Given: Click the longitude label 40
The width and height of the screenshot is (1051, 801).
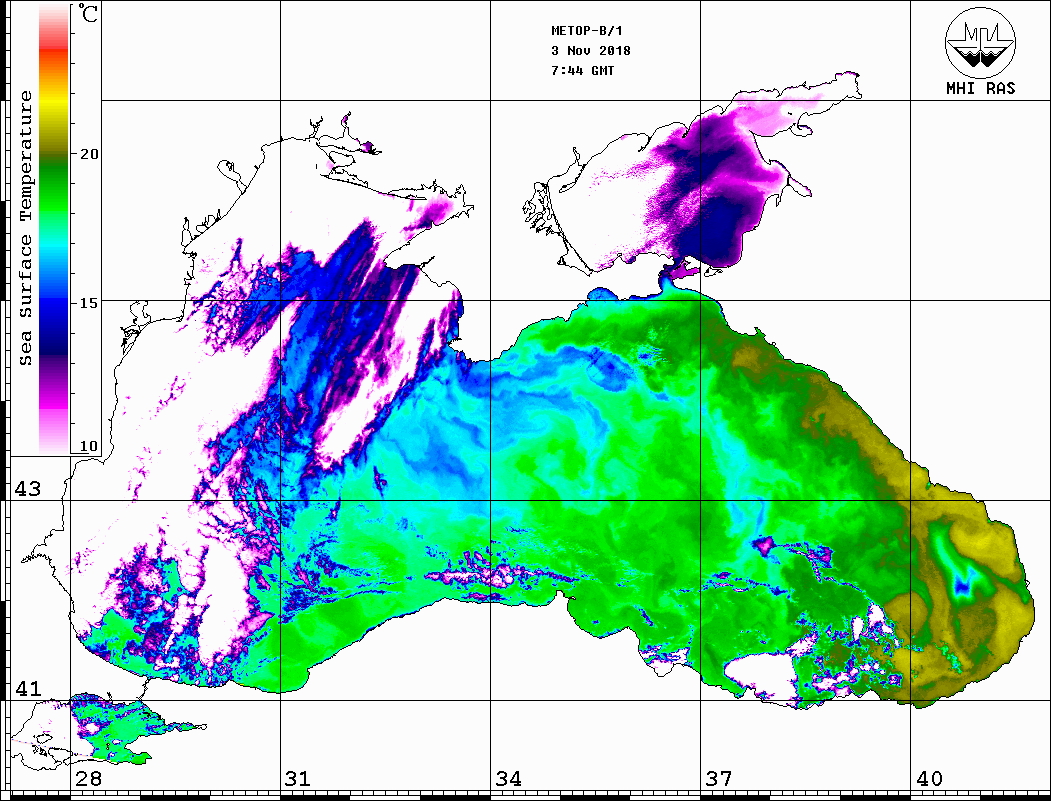Looking at the screenshot, I should pyautogui.click(x=929, y=779).
